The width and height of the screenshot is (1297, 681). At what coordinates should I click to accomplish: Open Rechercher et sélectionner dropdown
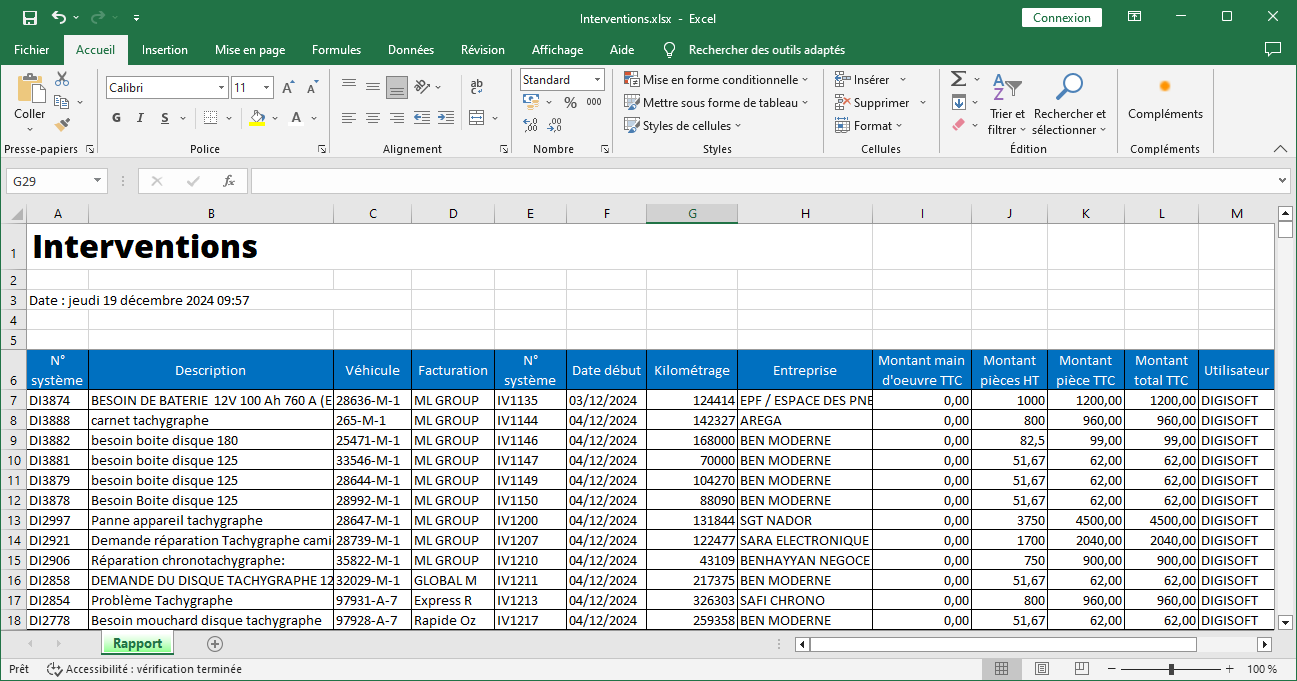coord(1070,104)
